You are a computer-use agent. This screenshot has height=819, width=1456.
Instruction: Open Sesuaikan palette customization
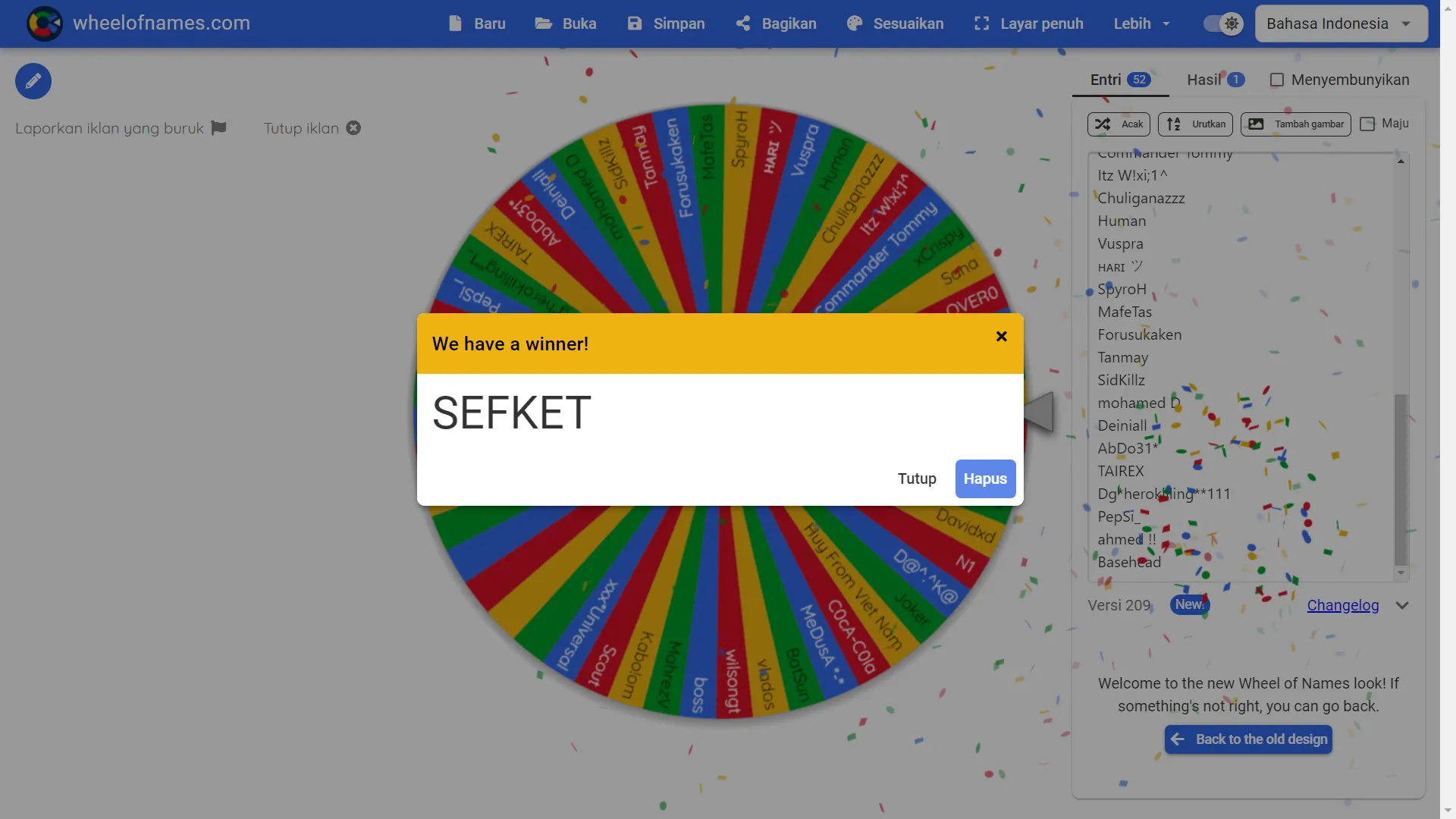pos(855,24)
